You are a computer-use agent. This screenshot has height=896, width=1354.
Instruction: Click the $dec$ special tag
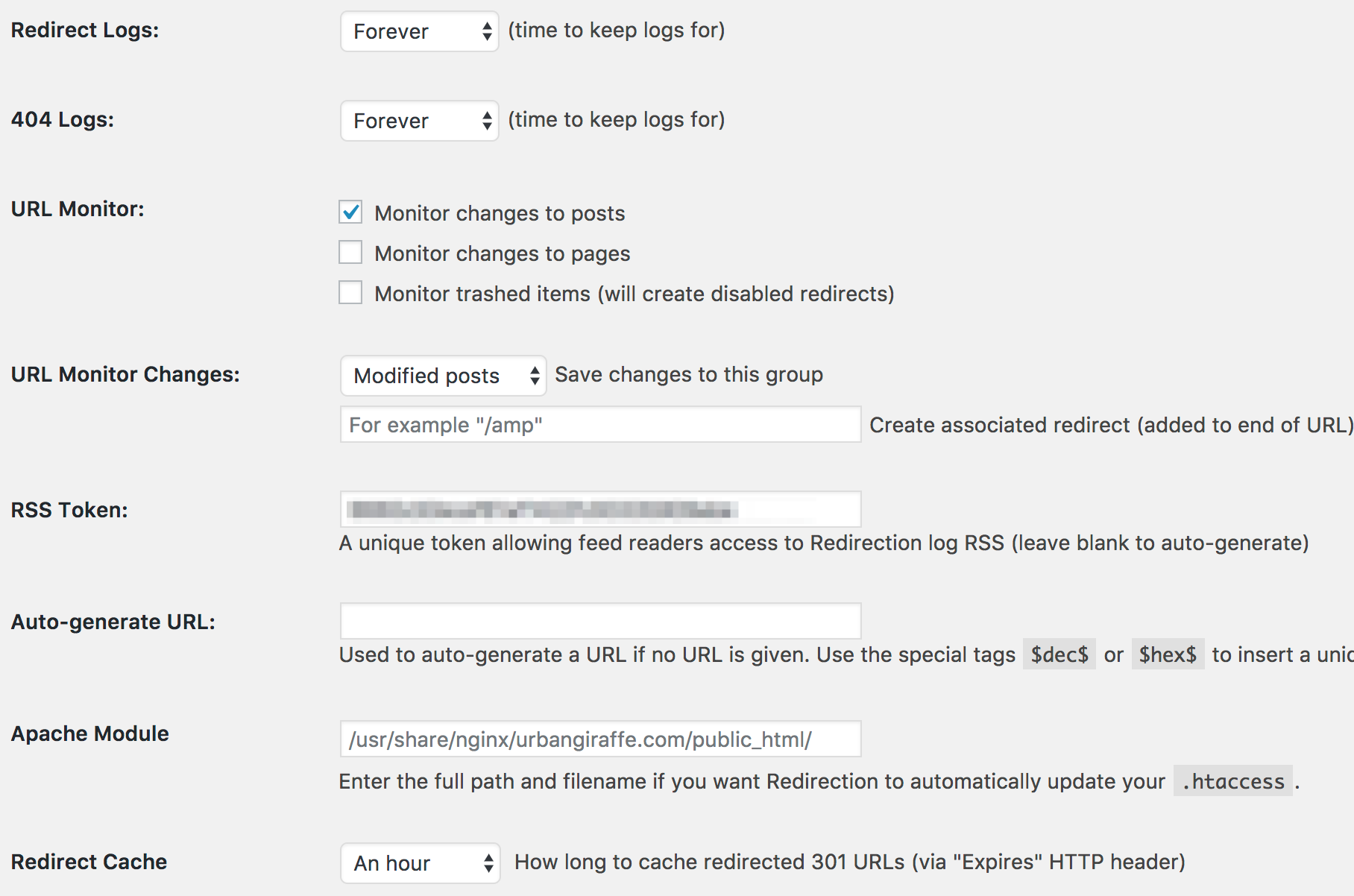(1059, 654)
